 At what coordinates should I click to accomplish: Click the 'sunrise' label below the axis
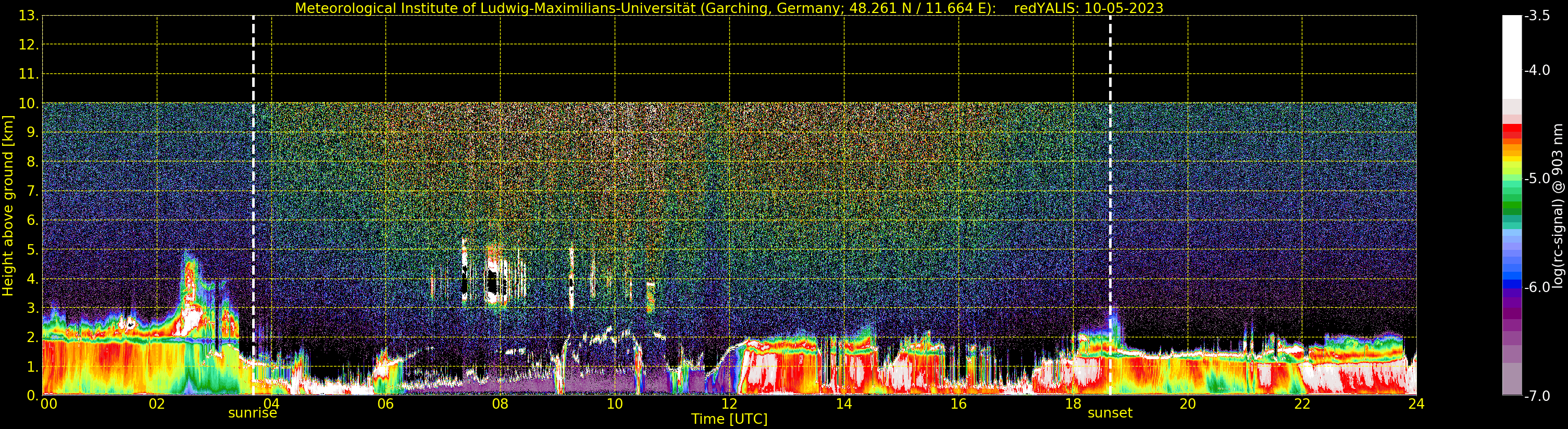pyautogui.click(x=253, y=413)
